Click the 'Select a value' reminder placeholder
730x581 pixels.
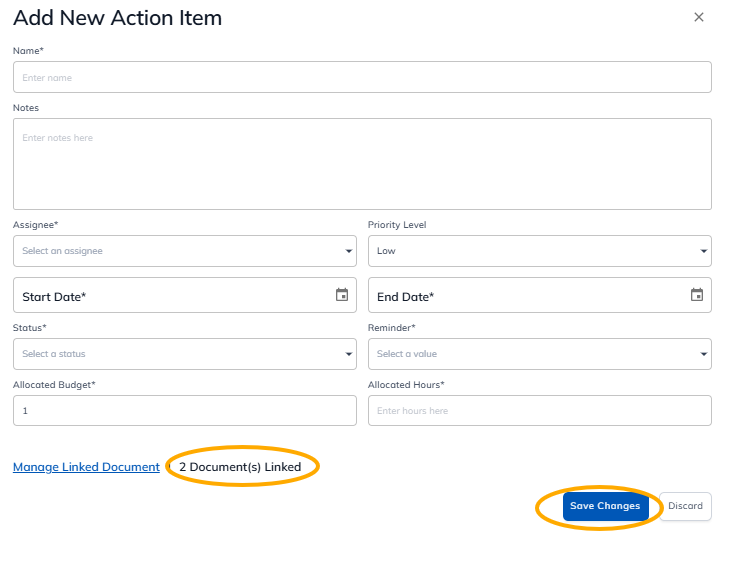pyautogui.click(x=407, y=354)
